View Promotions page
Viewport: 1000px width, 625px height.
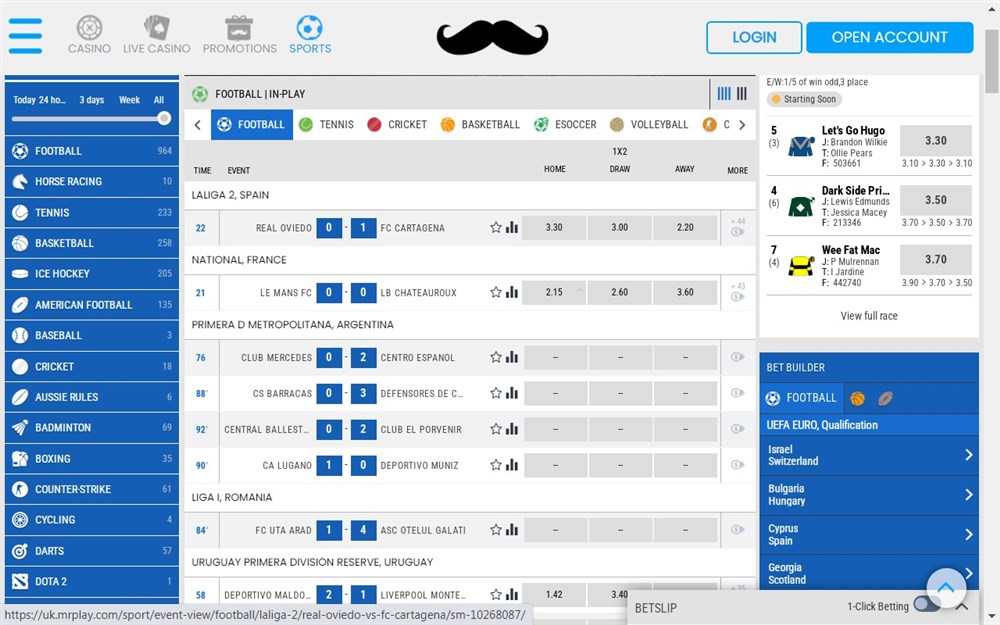coord(240,35)
